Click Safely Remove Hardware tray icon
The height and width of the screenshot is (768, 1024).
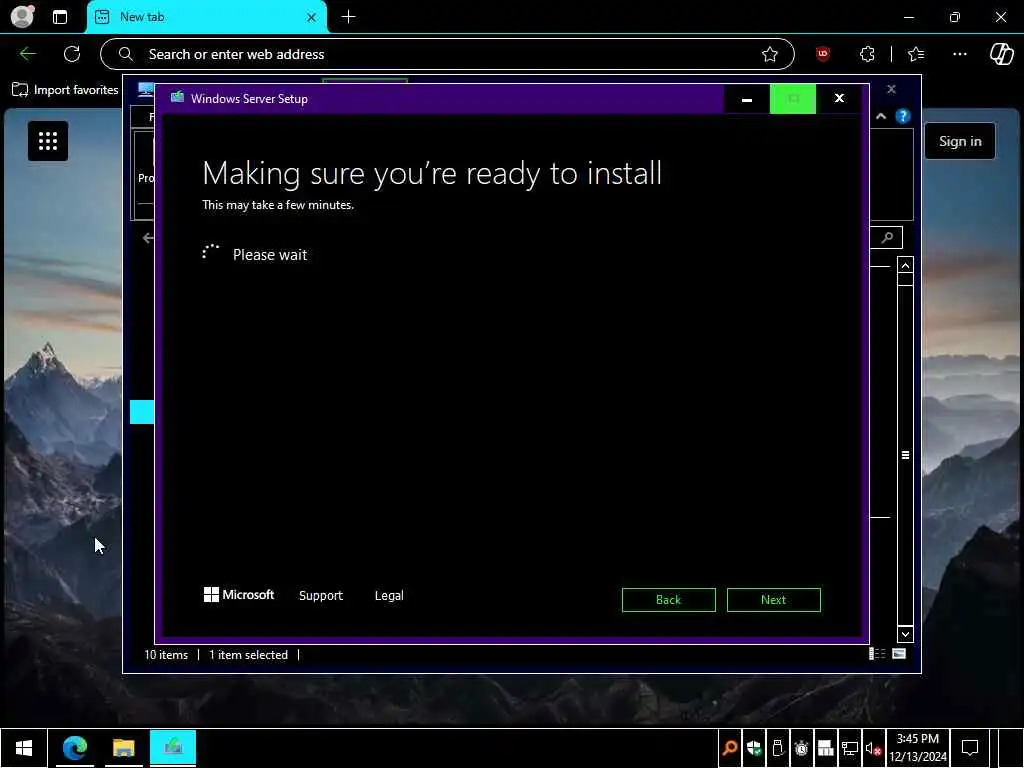coord(777,748)
